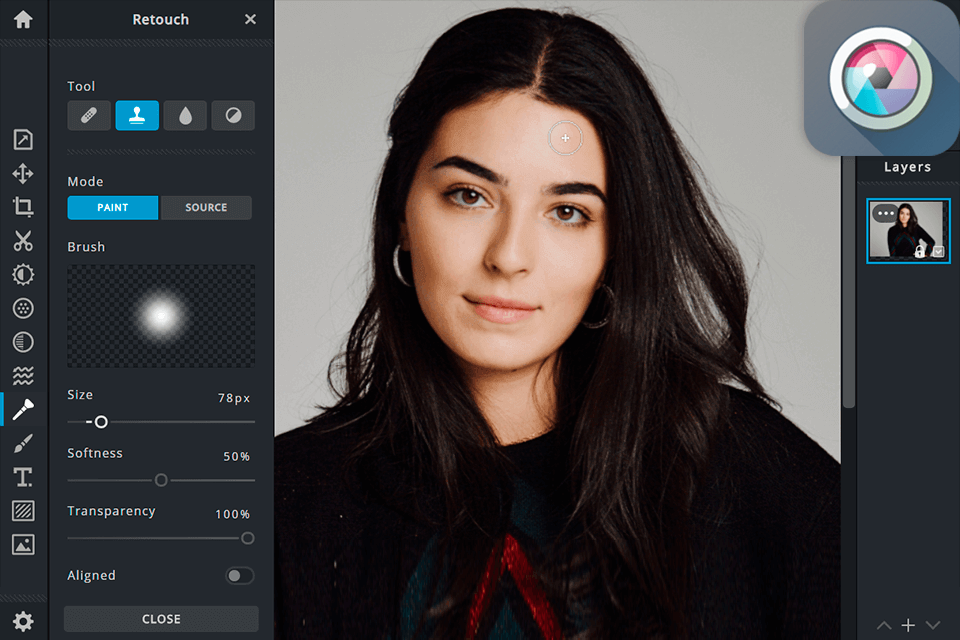Move layer down with down chevron

[932, 625]
